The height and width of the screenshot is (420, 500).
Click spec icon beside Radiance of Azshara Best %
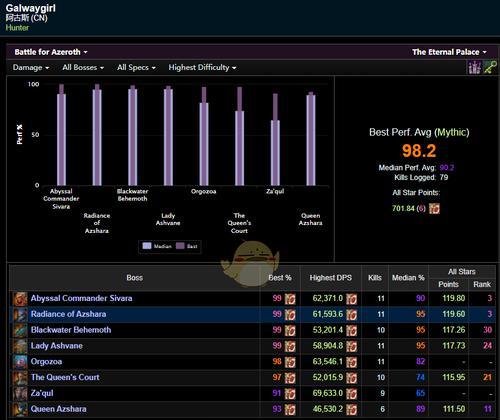[x=290, y=314]
